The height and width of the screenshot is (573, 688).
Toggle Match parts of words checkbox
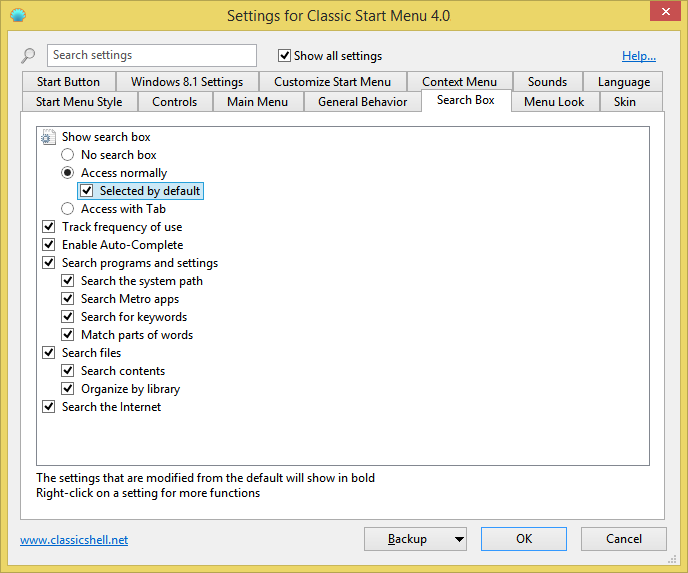[68, 335]
